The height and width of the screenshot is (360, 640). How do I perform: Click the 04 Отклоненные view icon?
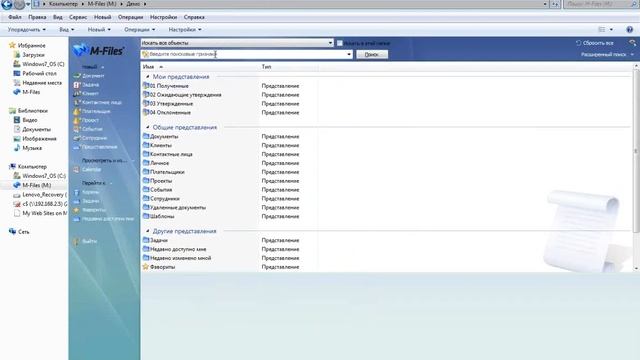[x=146, y=112]
